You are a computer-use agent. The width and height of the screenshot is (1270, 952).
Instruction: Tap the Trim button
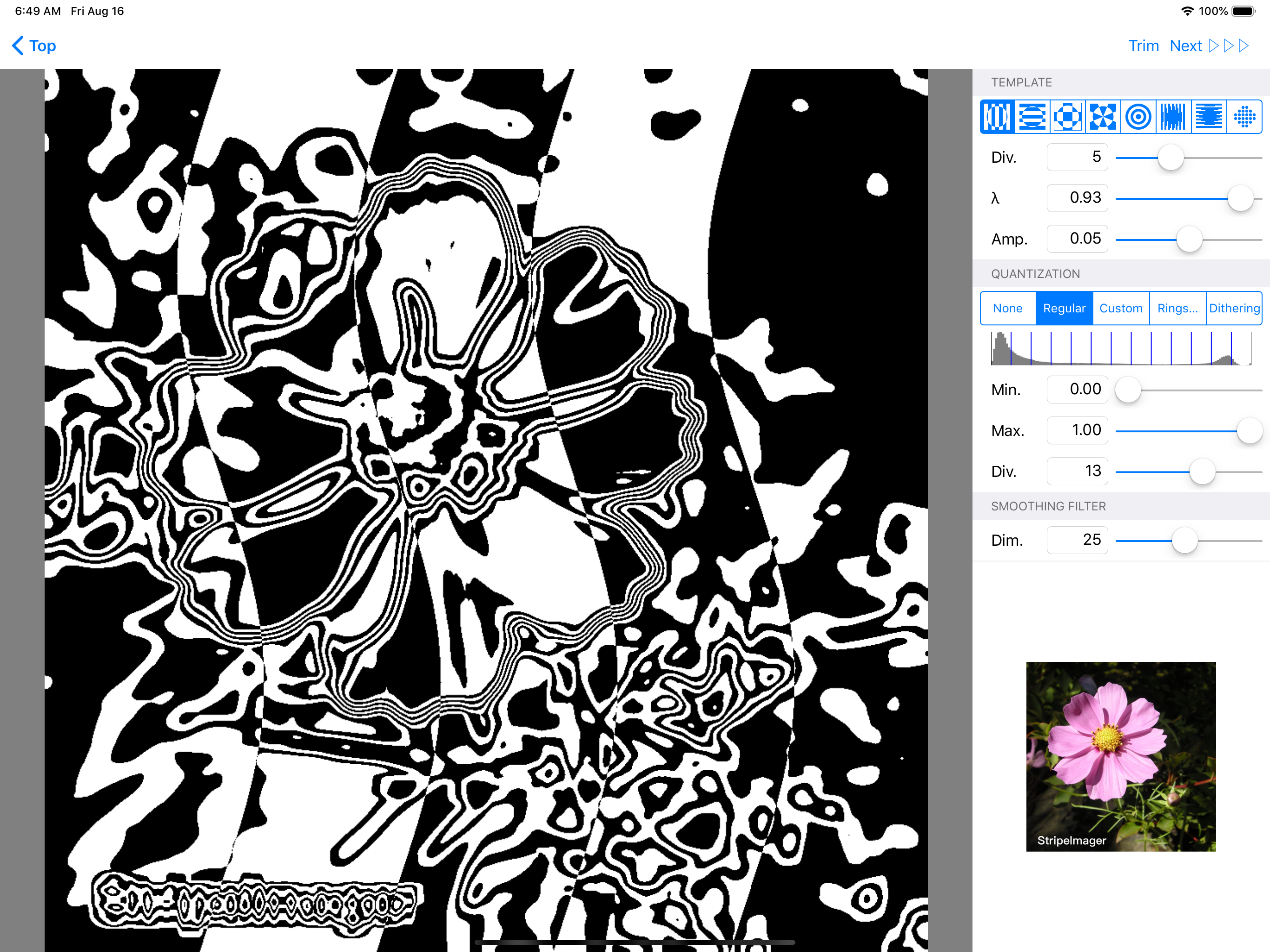(x=1143, y=46)
